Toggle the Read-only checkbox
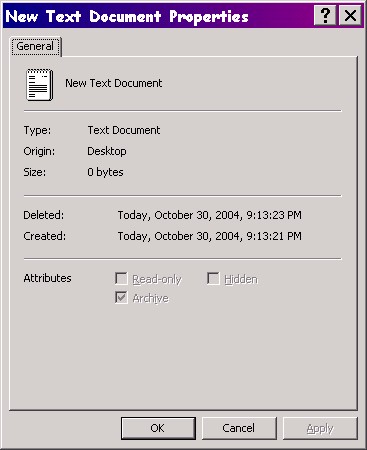This screenshot has width=367, height=450. click(121, 279)
